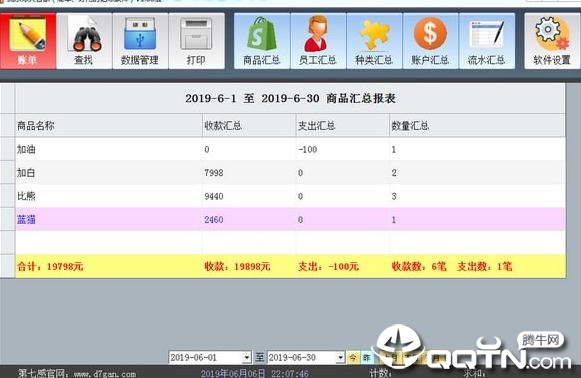Click the 今 today quick-date button
This screenshot has height=378, width=581.
click(x=353, y=358)
